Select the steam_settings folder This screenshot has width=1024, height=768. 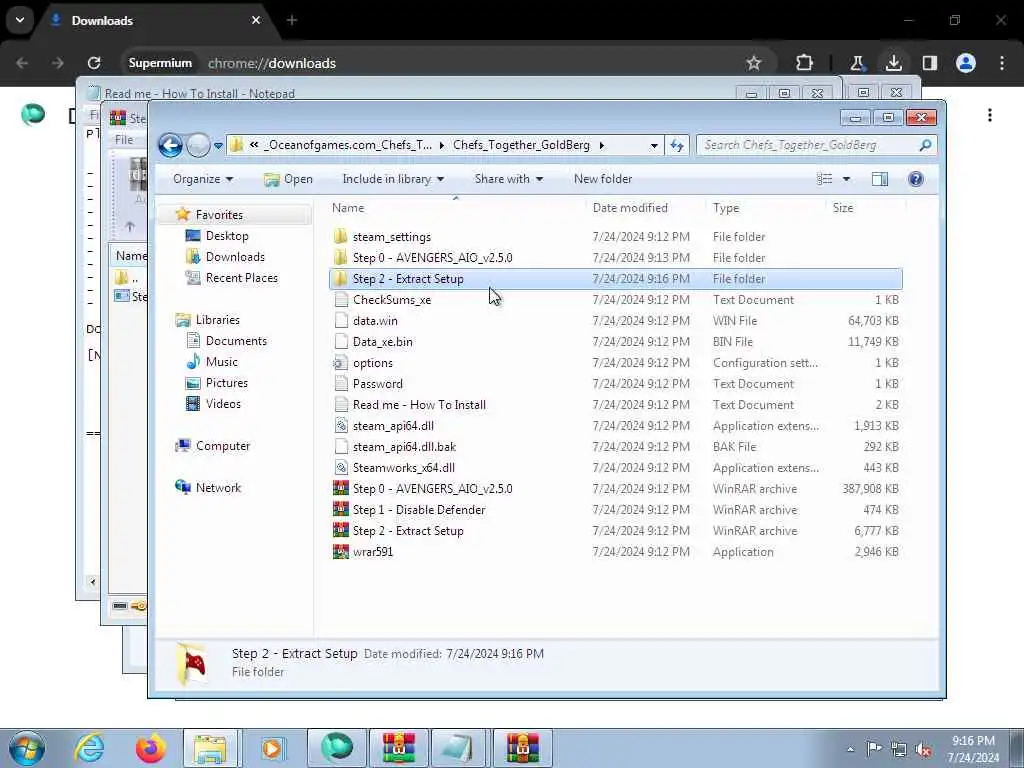[391, 237]
